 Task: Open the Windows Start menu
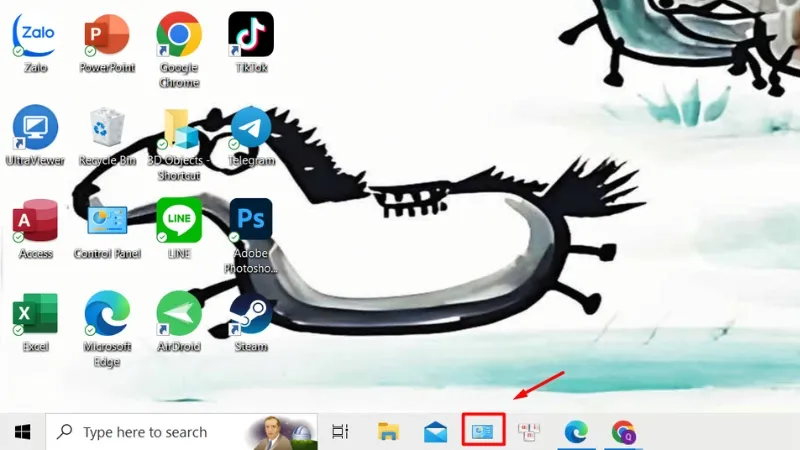point(22,432)
